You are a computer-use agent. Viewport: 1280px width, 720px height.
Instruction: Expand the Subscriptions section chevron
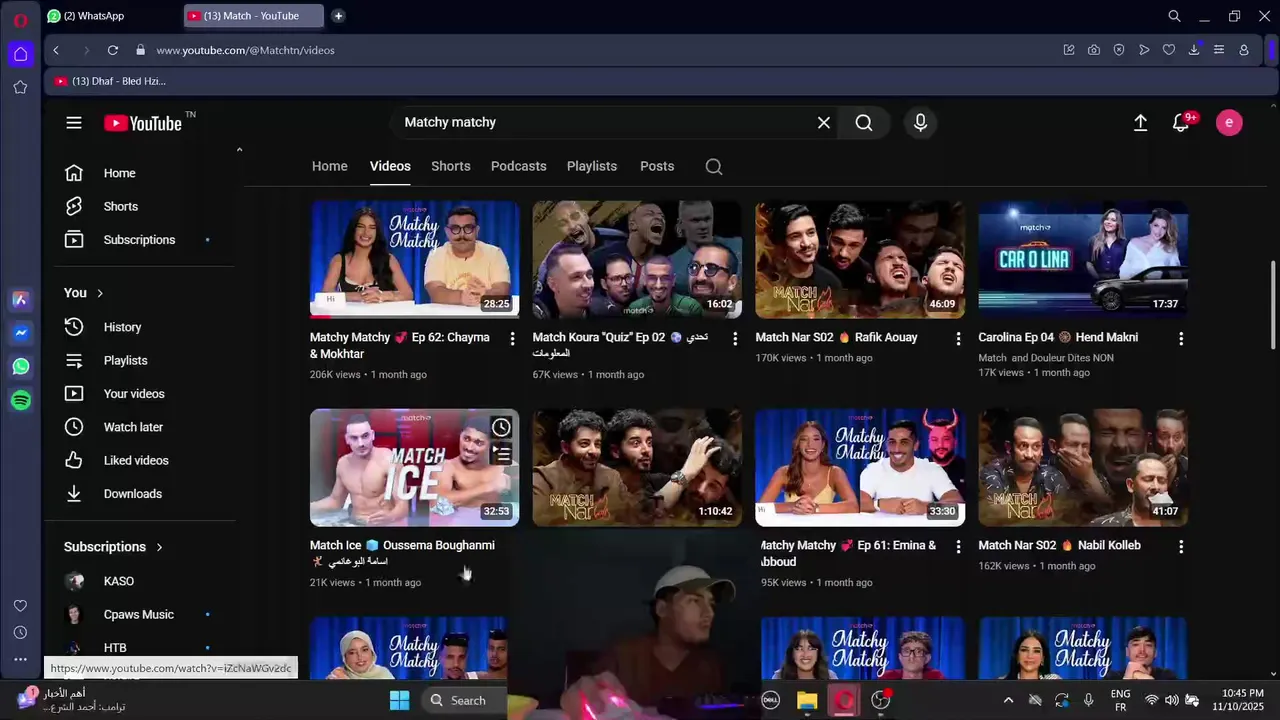(159, 547)
